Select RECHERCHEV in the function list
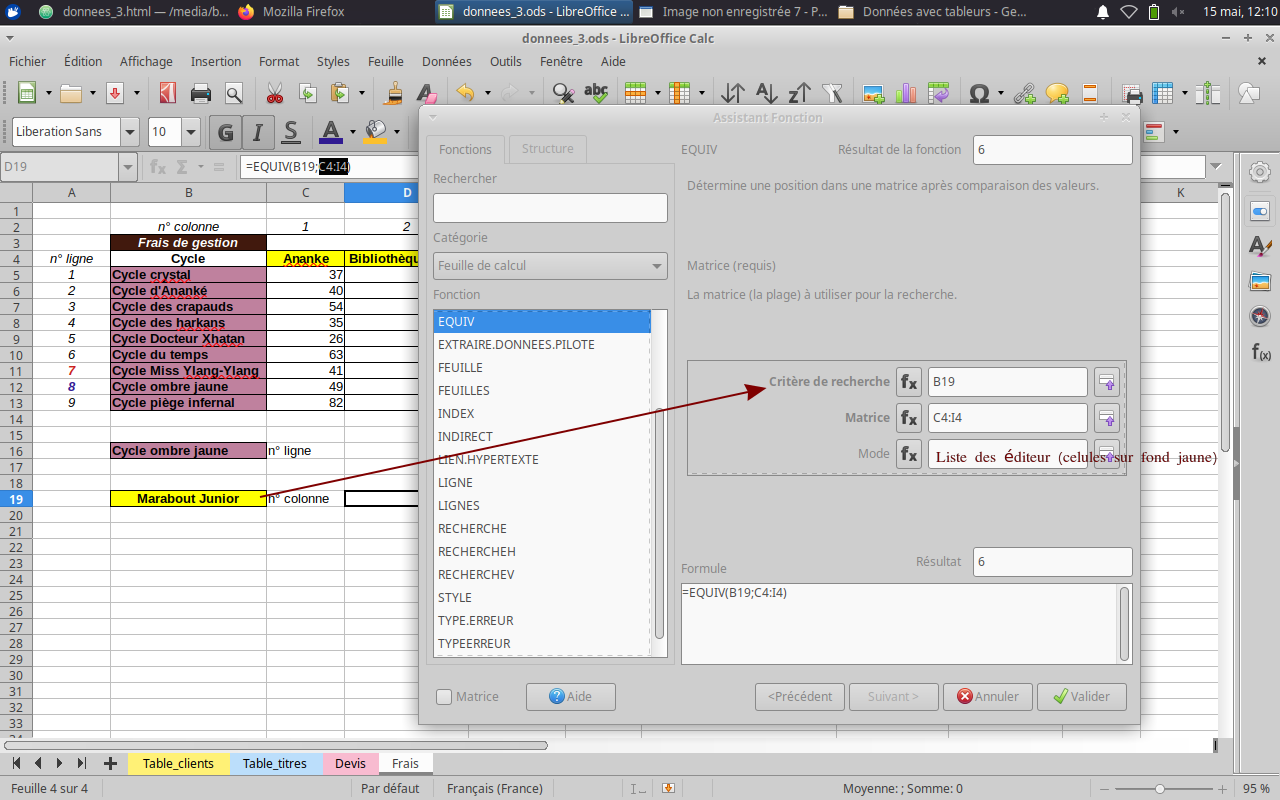The image size is (1280, 800). click(x=476, y=575)
